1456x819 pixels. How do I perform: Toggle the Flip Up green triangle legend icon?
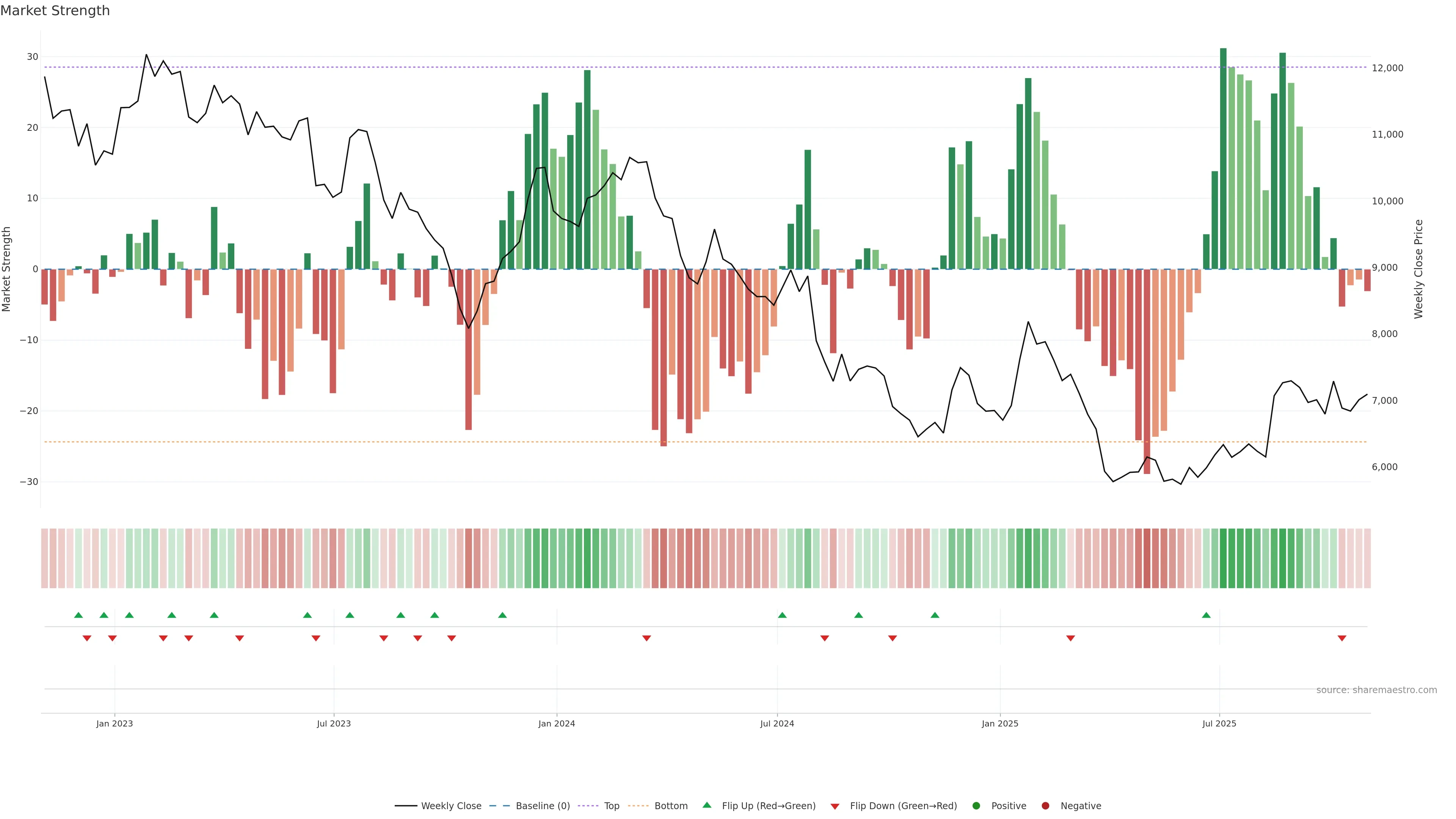[x=706, y=805]
